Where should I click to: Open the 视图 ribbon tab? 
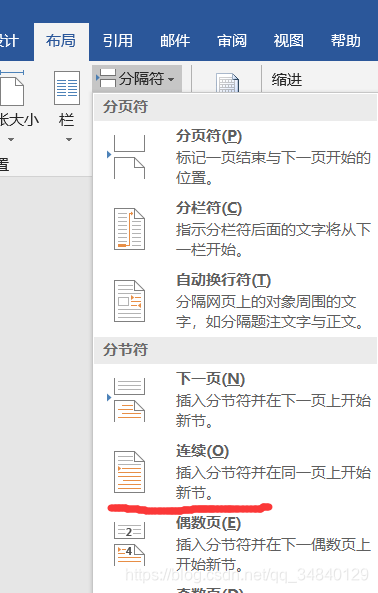[x=288, y=41]
